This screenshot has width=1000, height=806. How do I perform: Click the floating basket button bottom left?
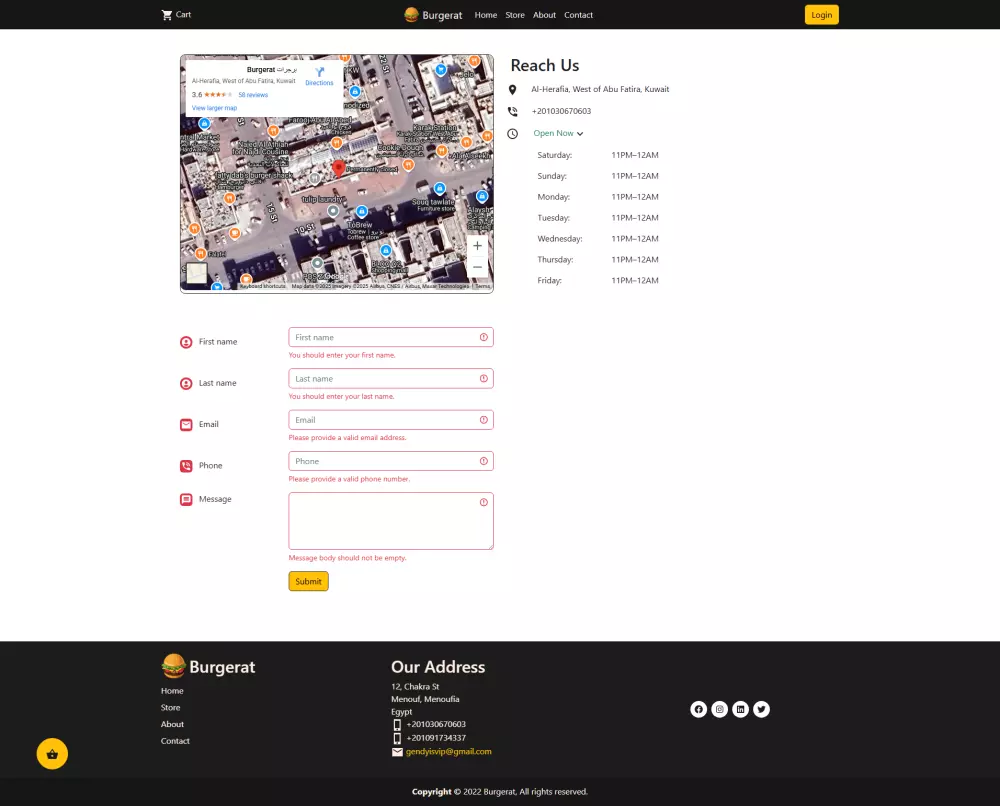[x=52, y=753]
